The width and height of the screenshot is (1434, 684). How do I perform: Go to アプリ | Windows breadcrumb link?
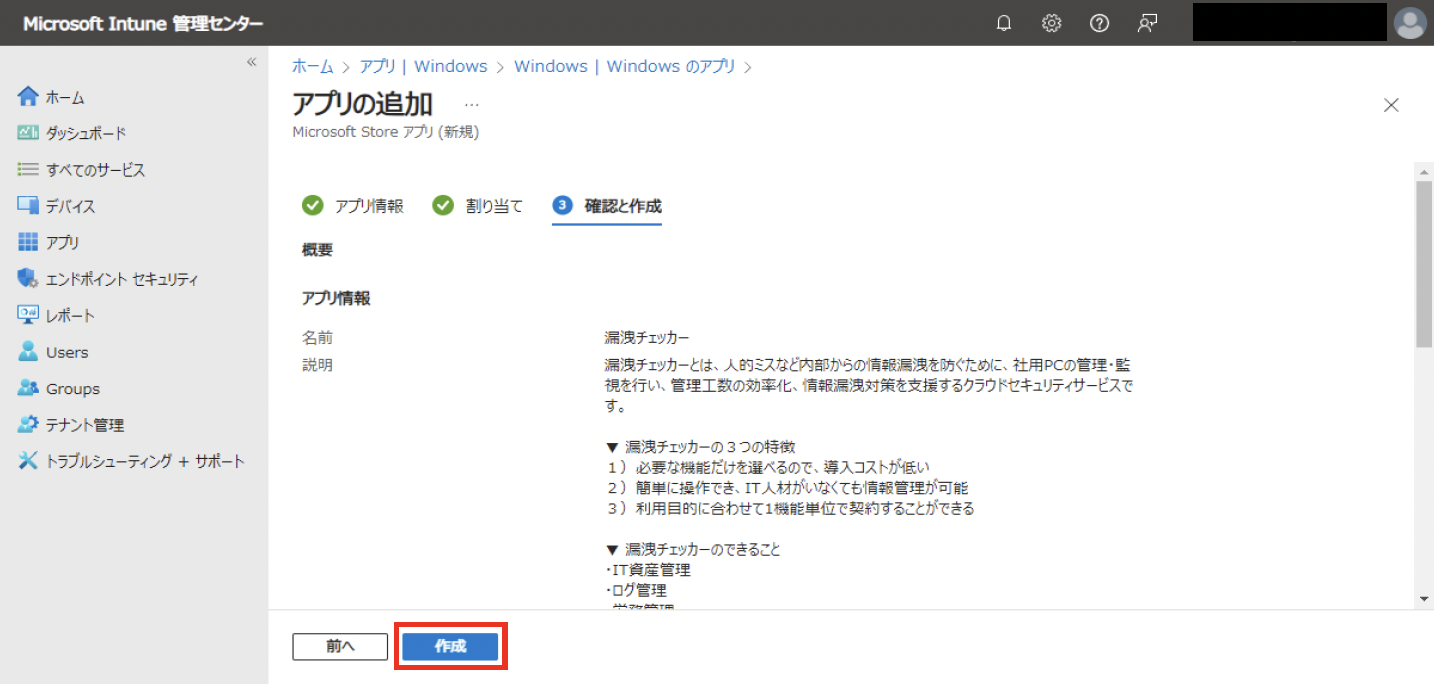[424, 66]
